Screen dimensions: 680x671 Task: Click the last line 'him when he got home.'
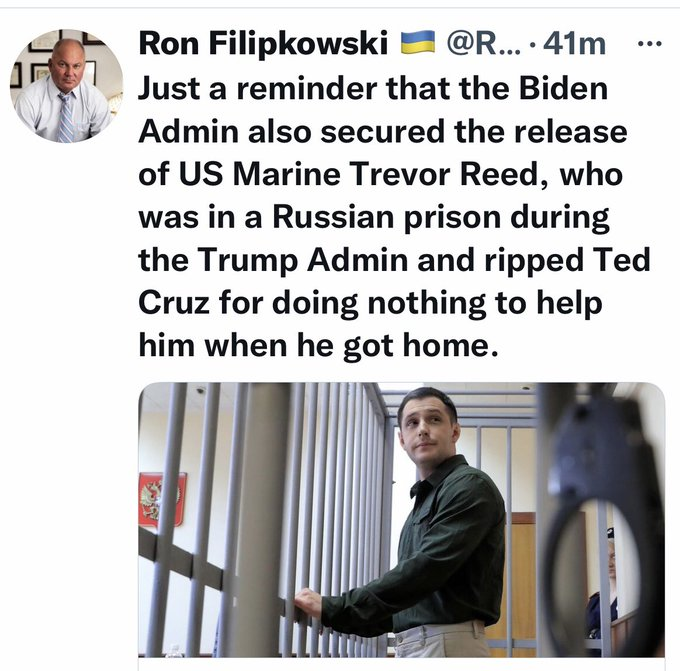tap(318, 346)
